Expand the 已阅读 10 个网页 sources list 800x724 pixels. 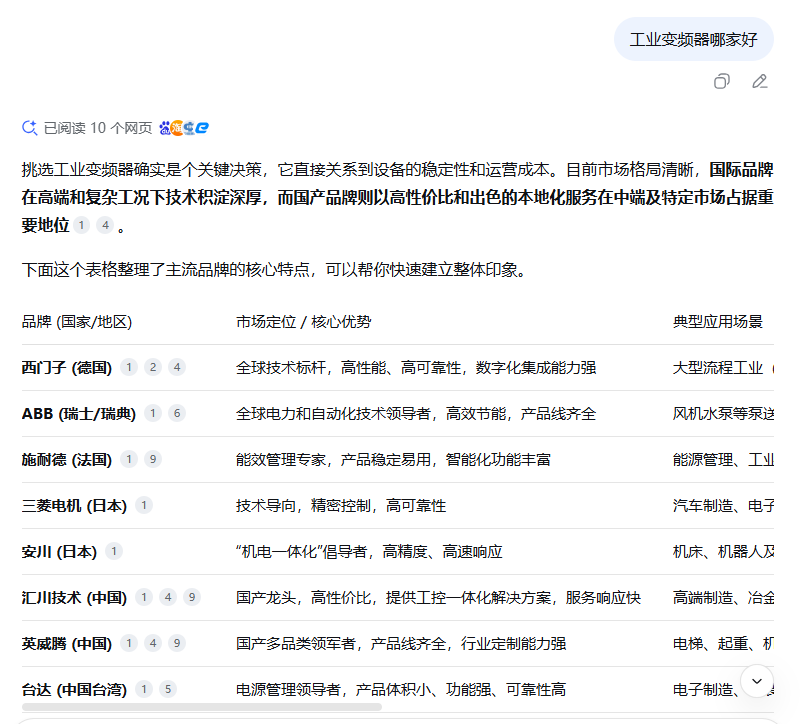[x=98, y=128]
